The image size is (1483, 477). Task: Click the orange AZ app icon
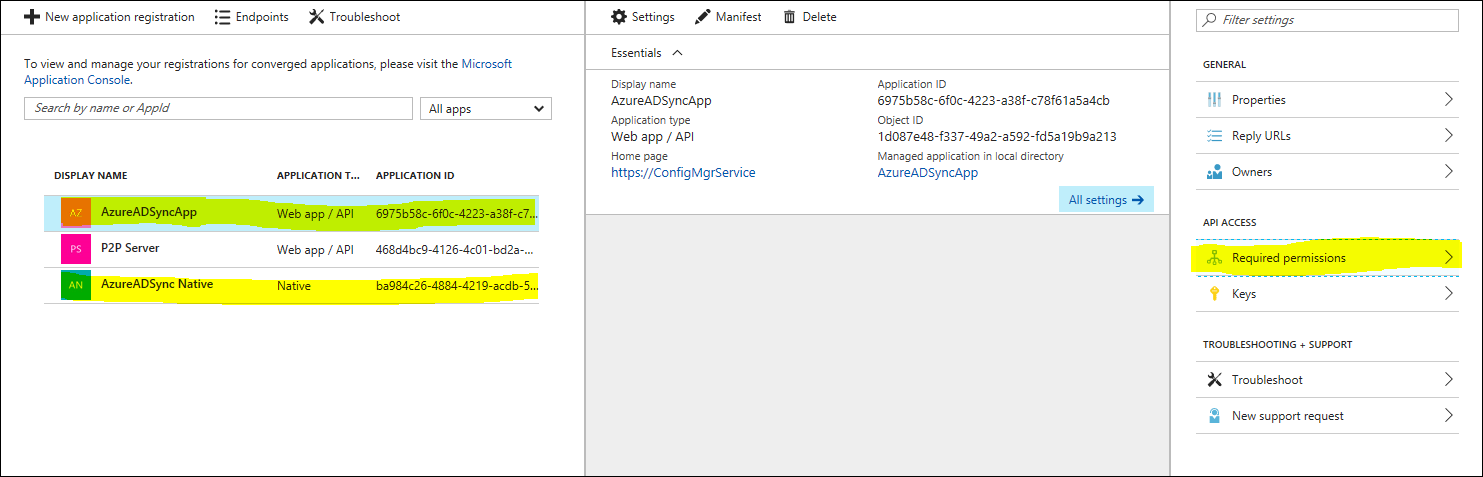76,213
